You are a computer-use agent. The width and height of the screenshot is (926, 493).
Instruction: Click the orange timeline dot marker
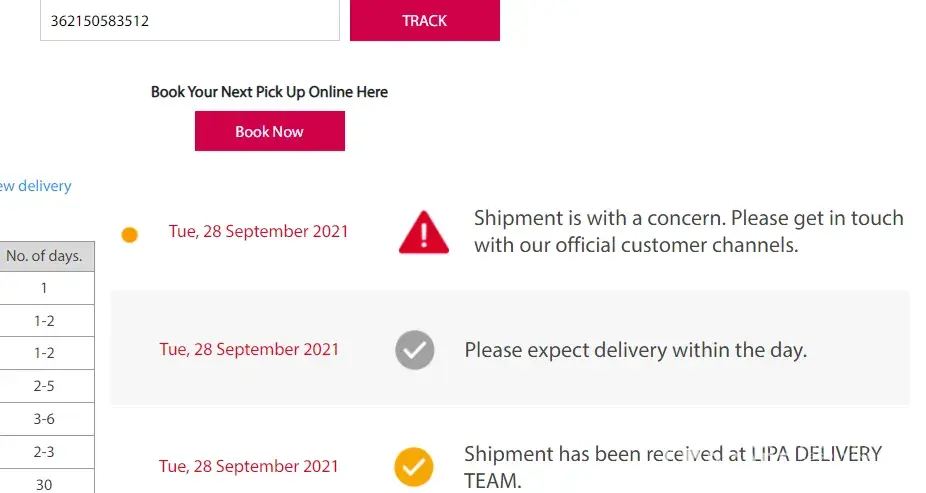[x=129, y=235]
